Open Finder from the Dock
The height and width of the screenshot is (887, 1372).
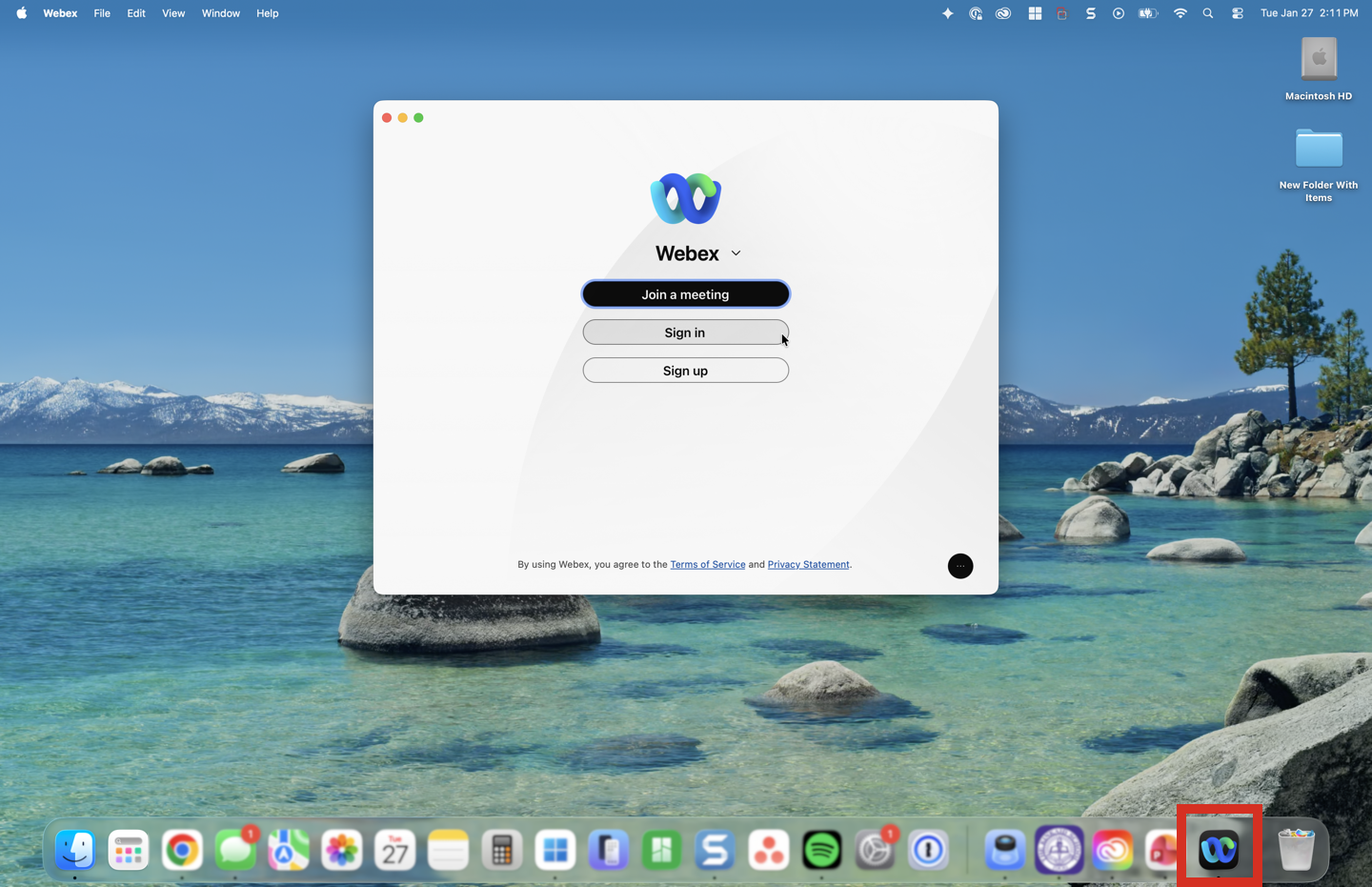75,850
